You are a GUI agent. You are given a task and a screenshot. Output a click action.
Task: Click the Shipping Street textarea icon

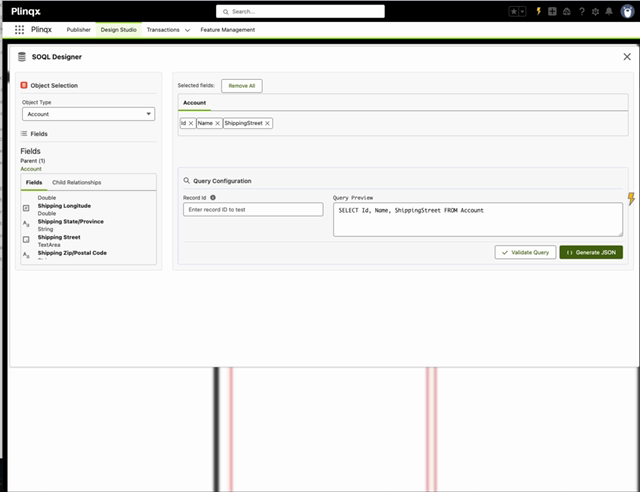26,240
